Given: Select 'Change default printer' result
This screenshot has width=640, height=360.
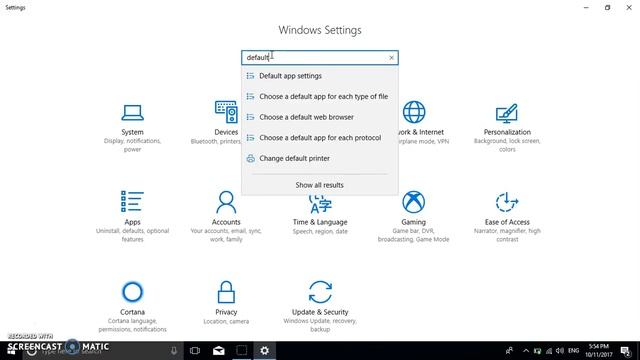Looking at the screenshot, I should pos(320,158).
